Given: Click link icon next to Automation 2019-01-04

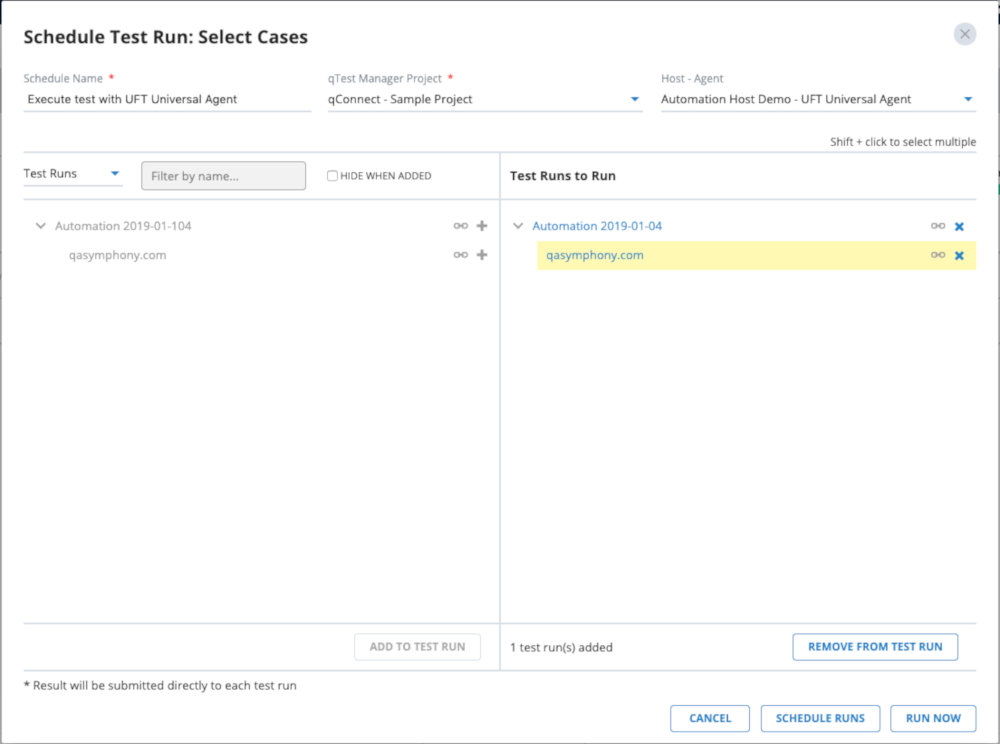Looking at the screenshot, I should (x=937, y=226).
